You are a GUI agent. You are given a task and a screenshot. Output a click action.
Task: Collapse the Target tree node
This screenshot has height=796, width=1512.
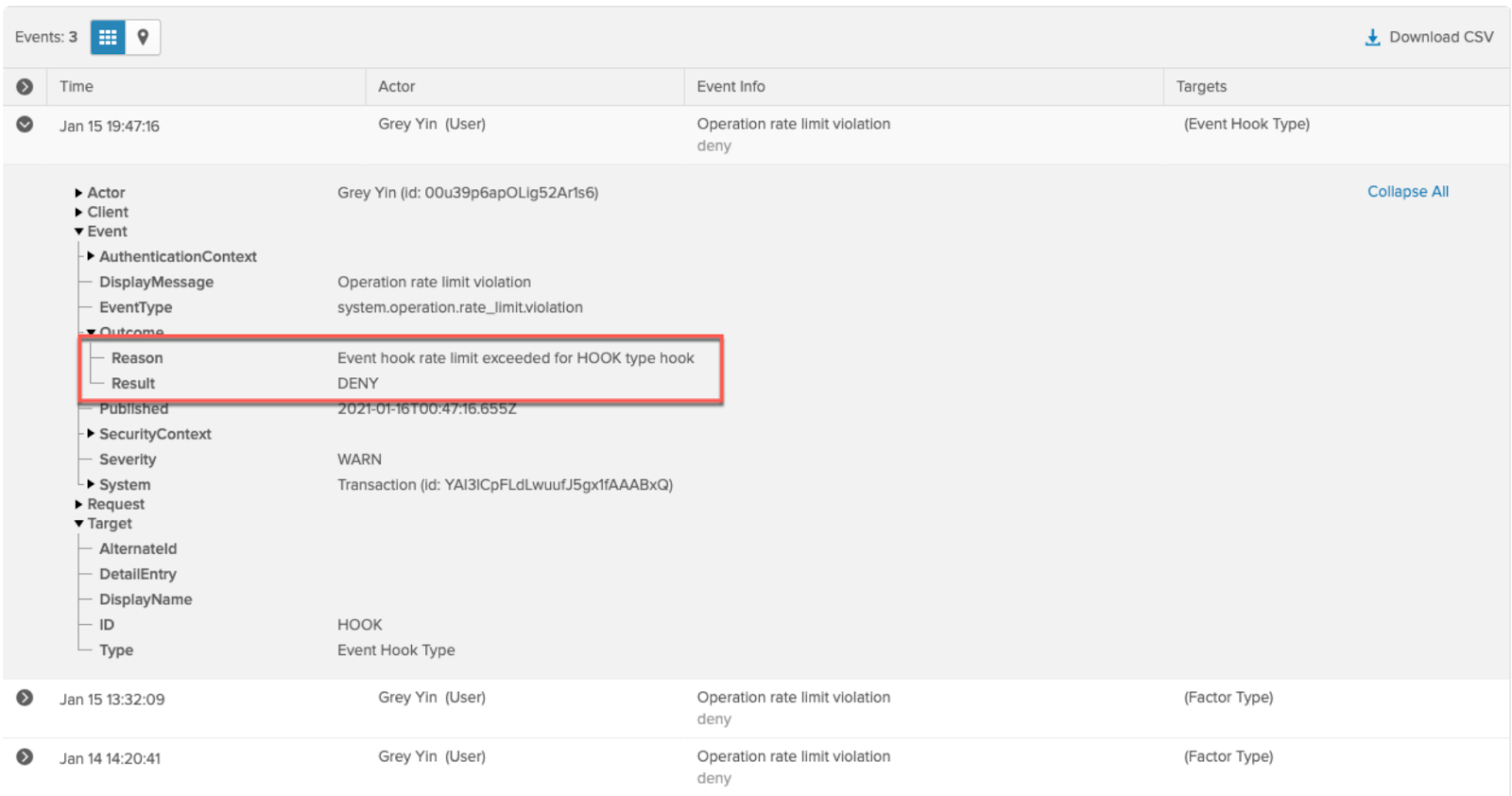tap(79, 524)
